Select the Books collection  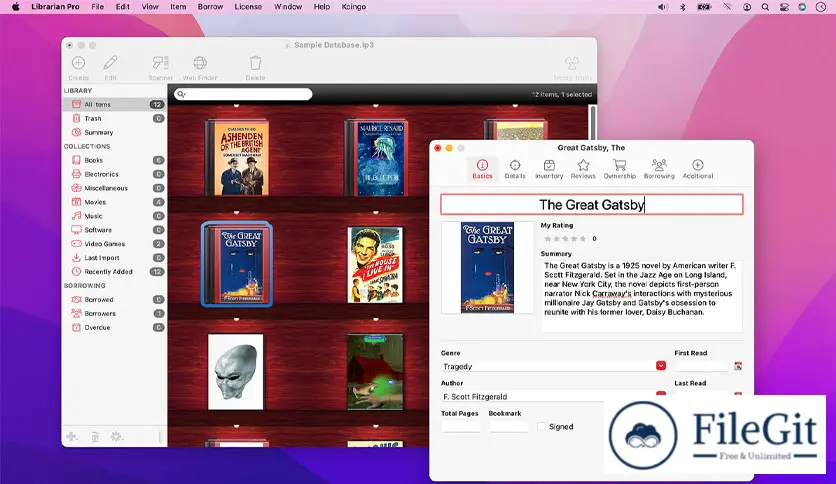click(114, 160)
